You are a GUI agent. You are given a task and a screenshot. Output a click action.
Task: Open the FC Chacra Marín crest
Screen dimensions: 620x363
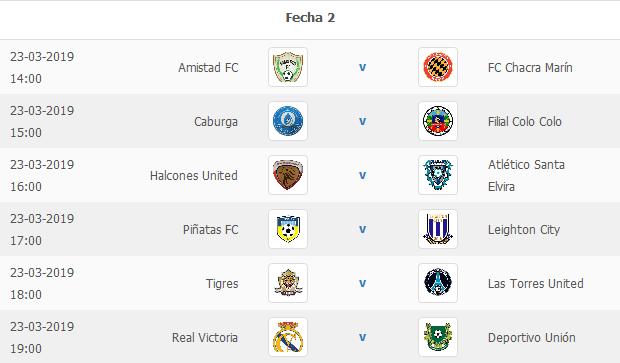pyautogui.click(x=438, y=67)
